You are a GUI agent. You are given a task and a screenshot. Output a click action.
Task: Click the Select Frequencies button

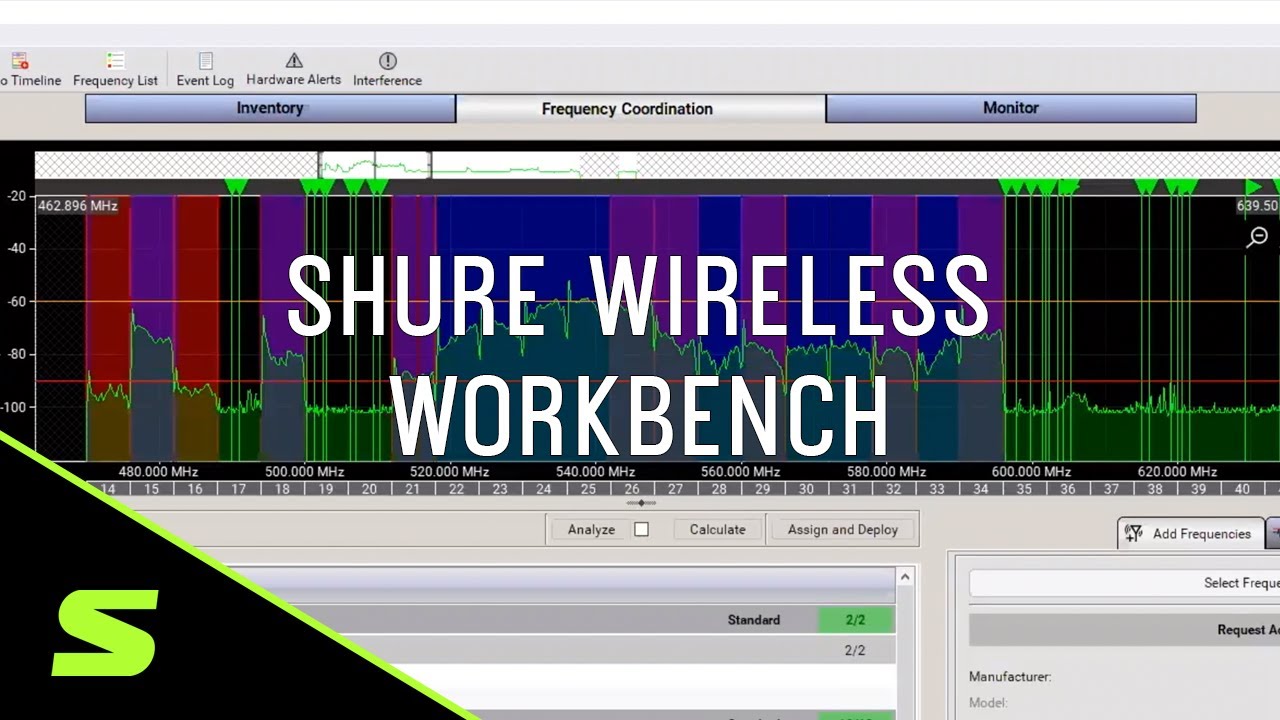[1125, 583]
